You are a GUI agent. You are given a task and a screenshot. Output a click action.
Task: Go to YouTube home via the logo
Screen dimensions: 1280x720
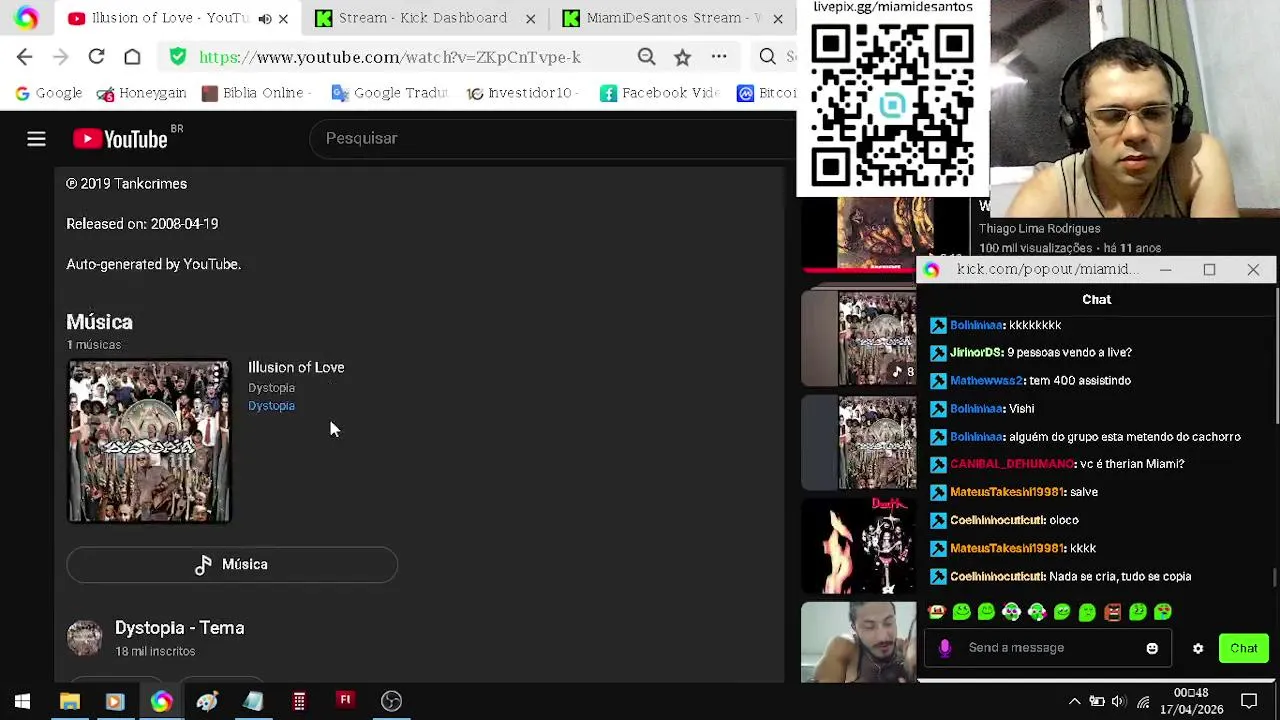(x=121, y=139)
